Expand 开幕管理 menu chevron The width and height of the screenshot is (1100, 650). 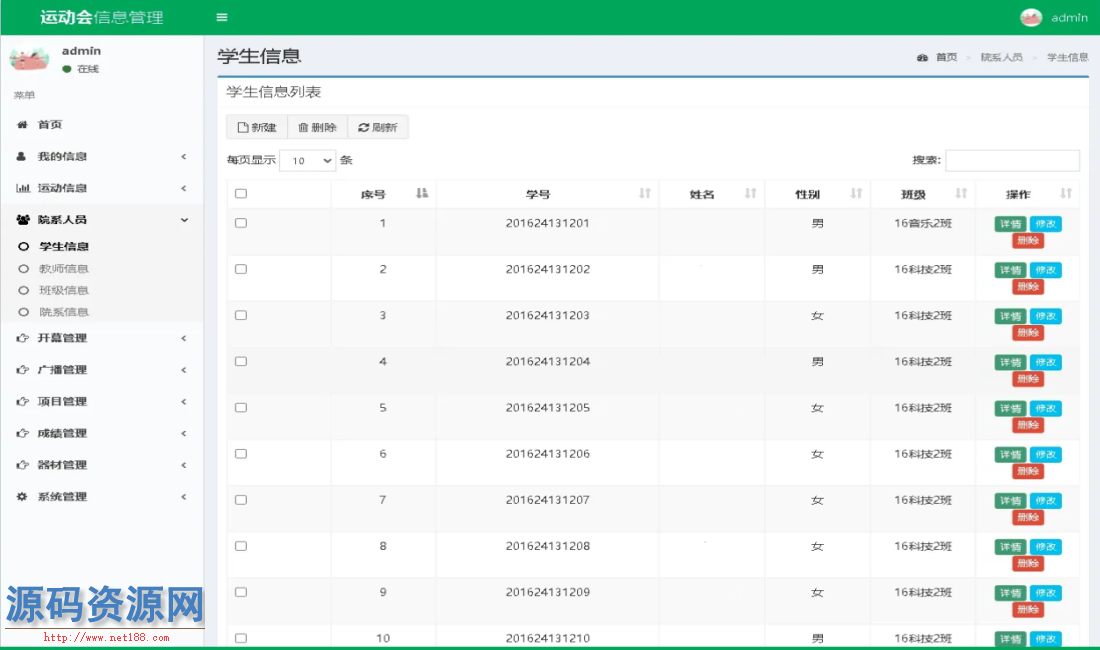click(184, 338)
